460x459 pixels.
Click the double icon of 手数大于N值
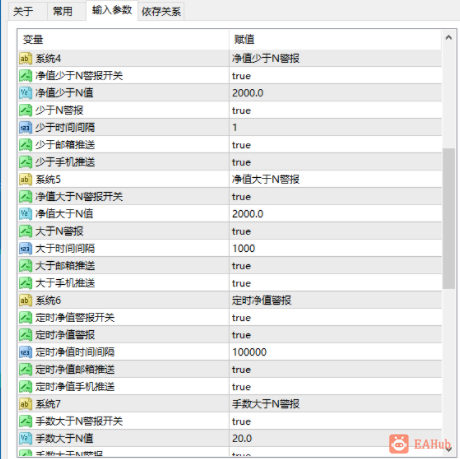25,438
